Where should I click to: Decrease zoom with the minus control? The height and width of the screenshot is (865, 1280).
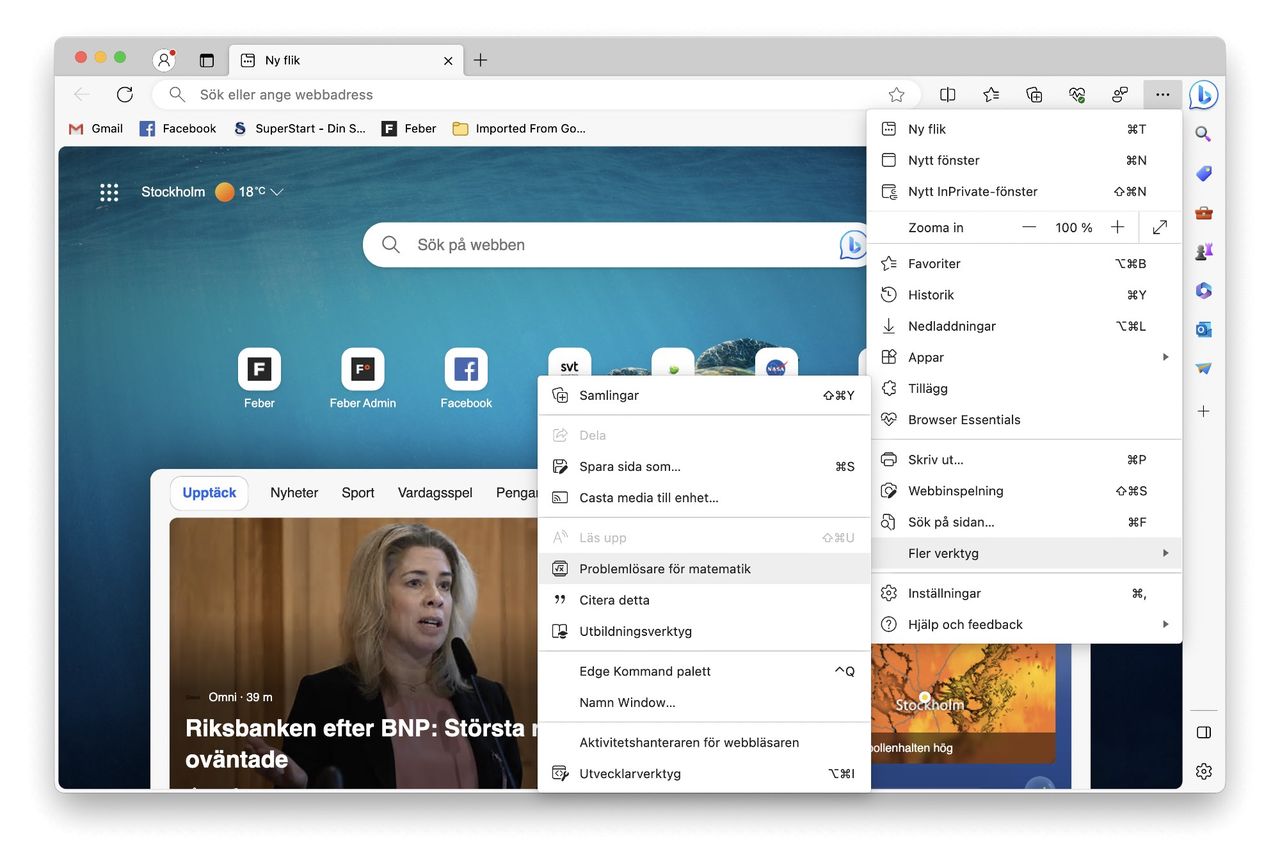[x=1028, y=227]
